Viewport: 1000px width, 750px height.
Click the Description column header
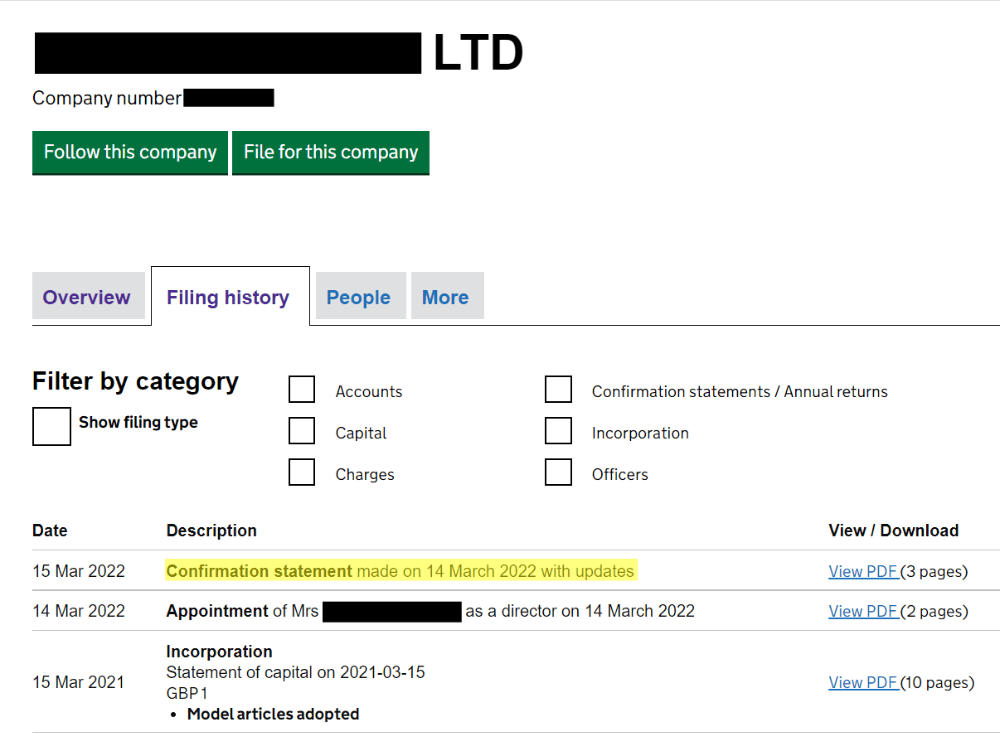(211, 530)
